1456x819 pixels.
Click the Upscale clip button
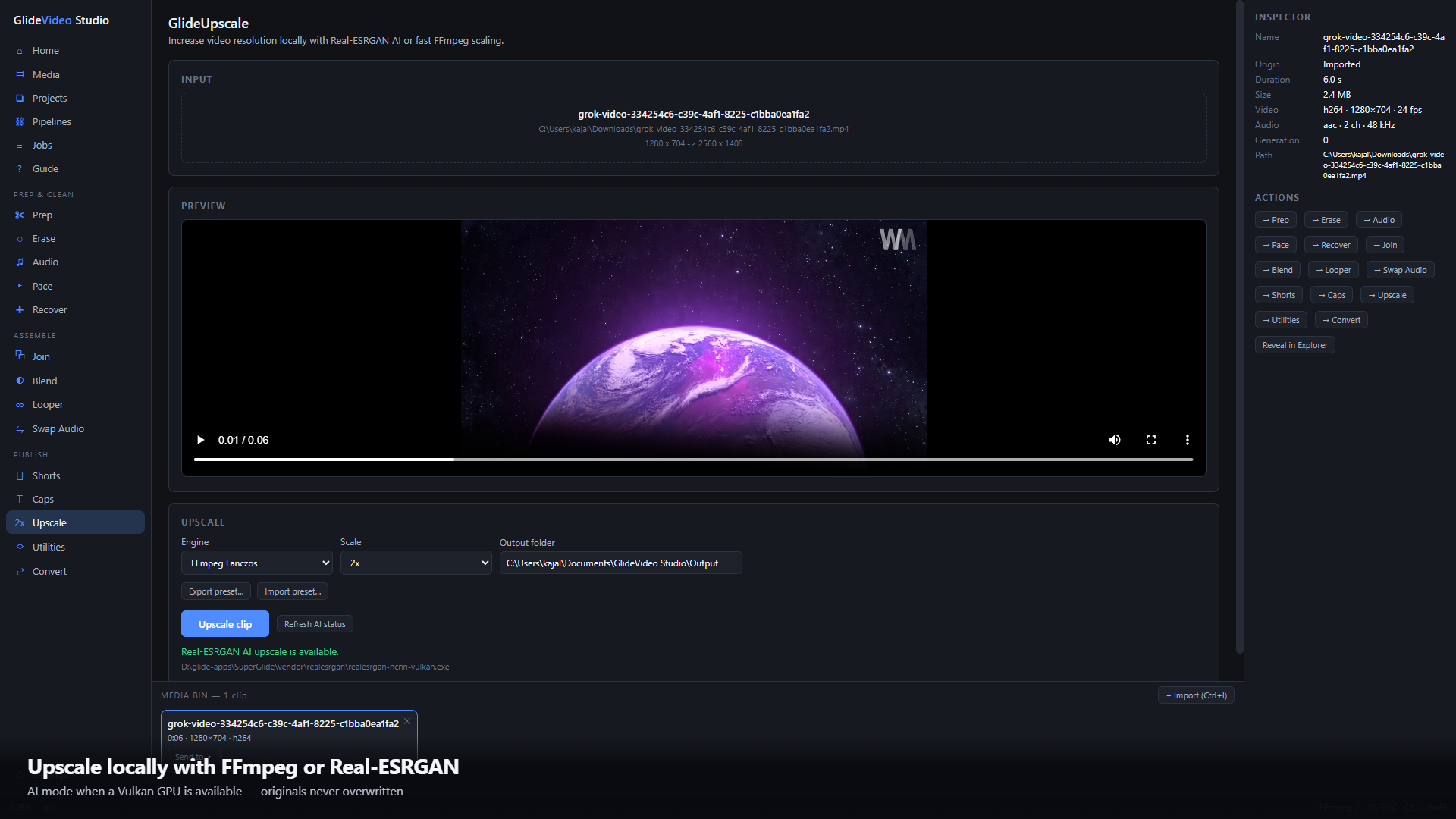point(225,624)
